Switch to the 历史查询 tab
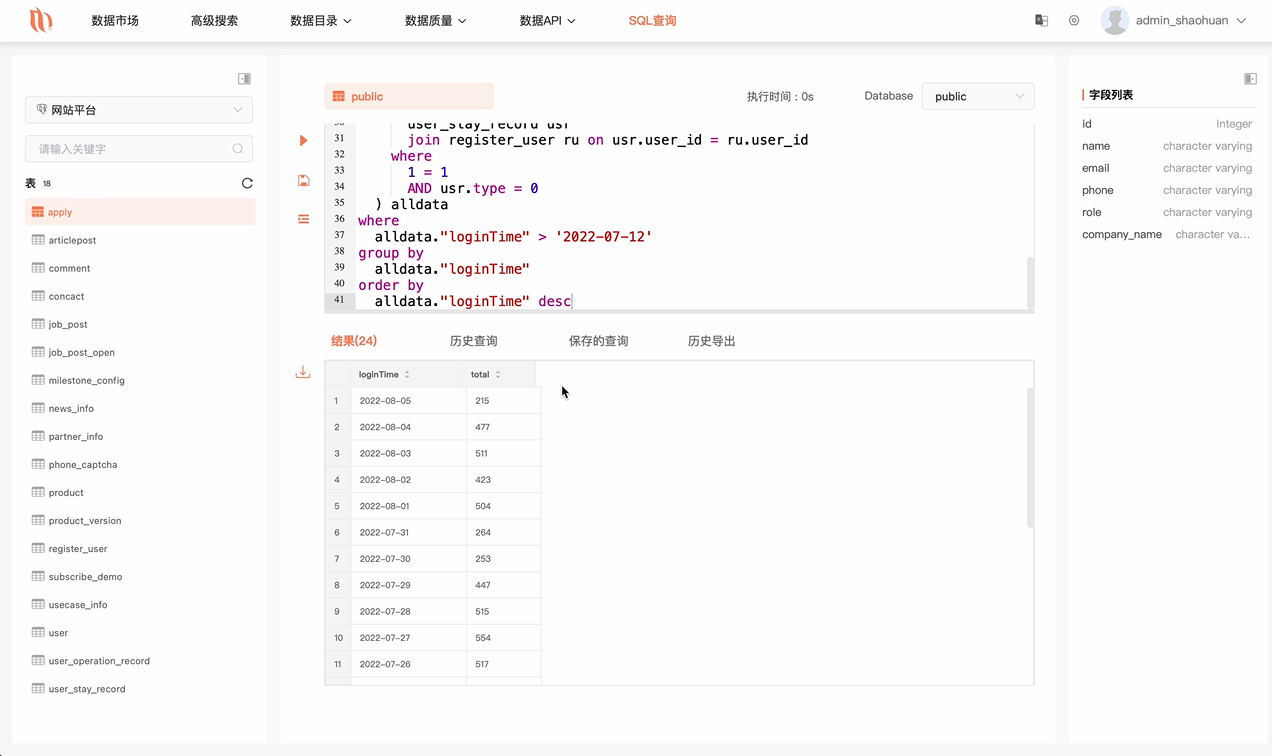The width and height of the screenshot is (1272, 756). click(x=473, y=340)
